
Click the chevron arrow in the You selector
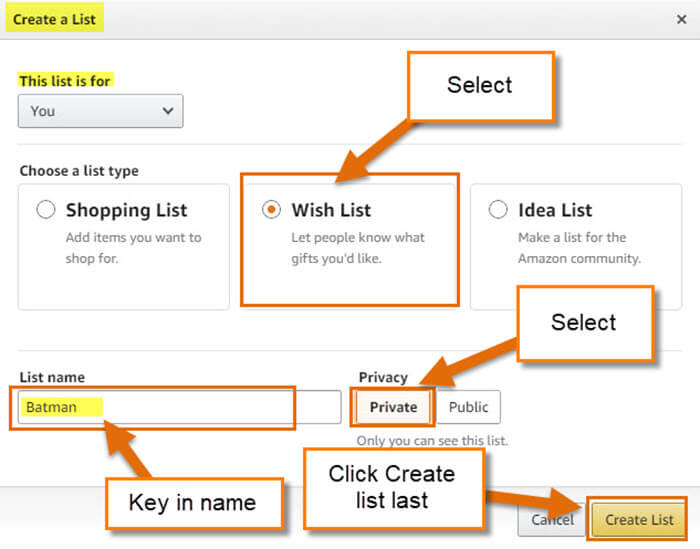coord(168,110)
